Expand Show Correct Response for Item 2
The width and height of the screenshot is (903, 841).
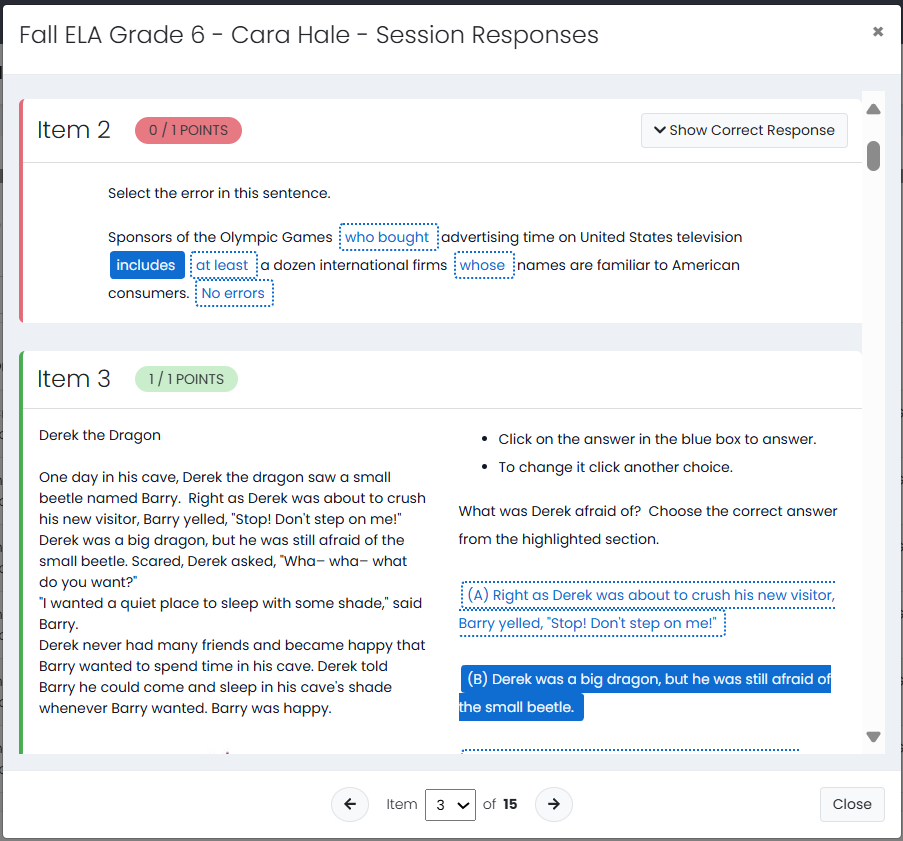point(744,130)
